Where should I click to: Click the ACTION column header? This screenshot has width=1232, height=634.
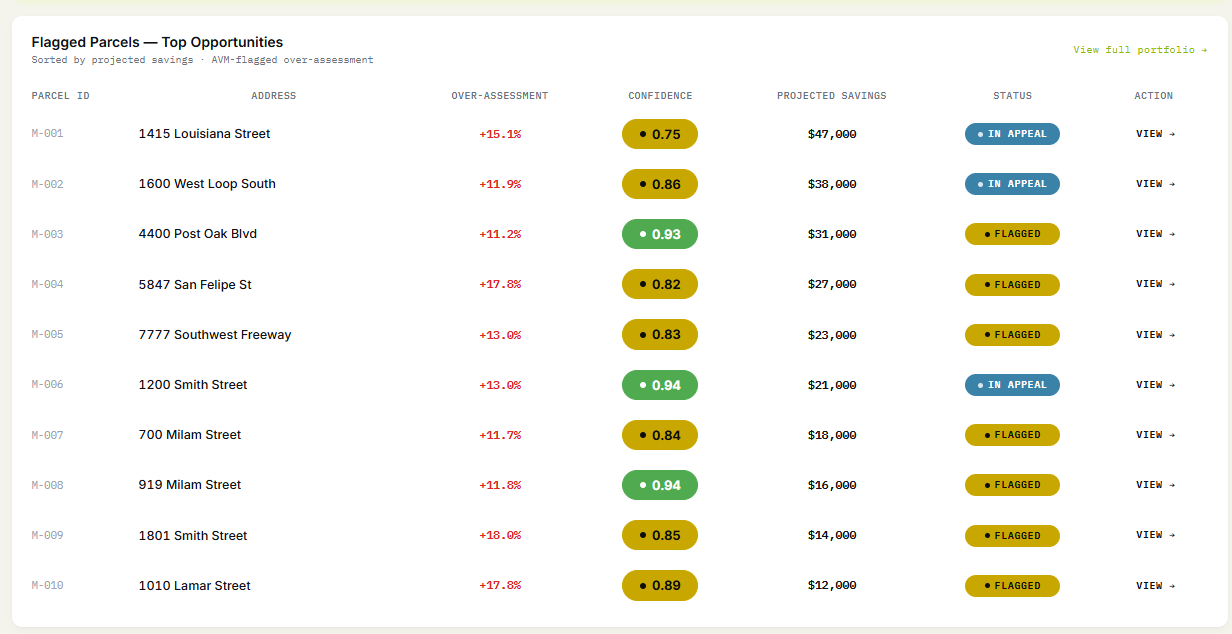(x=1154, y=96)
